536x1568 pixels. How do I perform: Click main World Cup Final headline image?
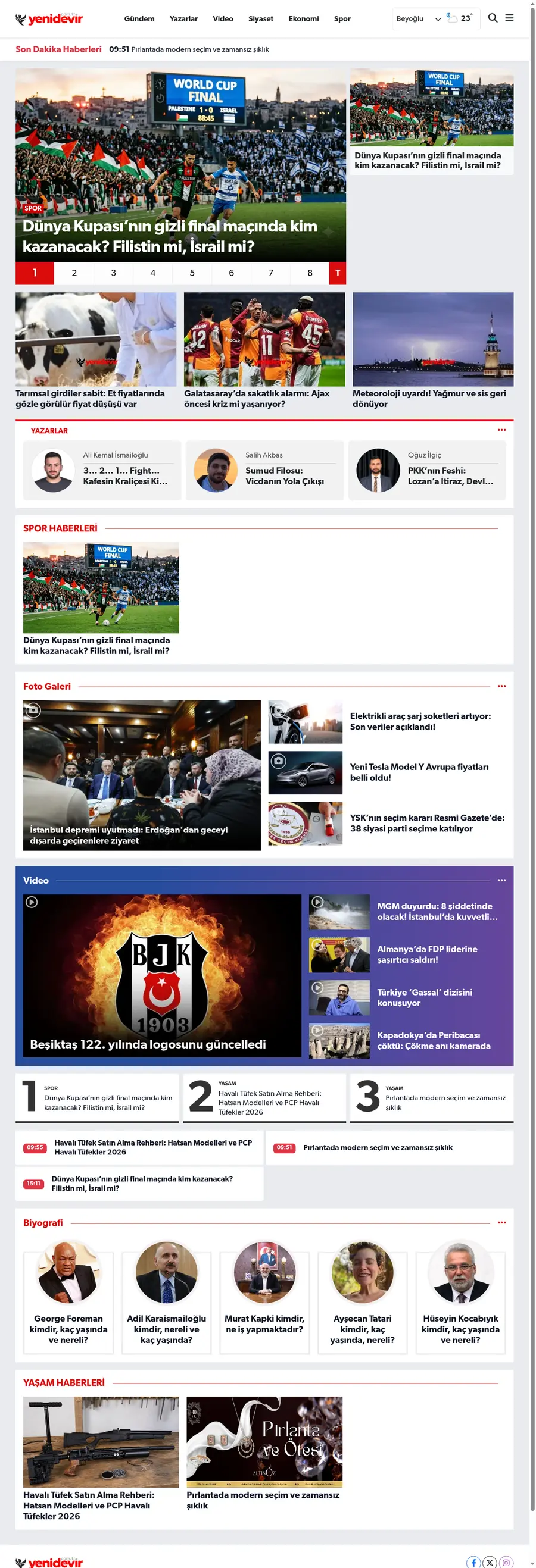(181, 164)
